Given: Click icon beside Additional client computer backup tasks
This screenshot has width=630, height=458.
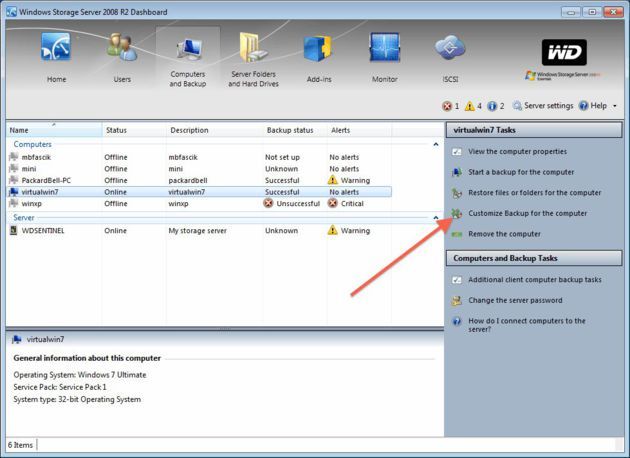Looking at the screenshot, I should point(457,280).
